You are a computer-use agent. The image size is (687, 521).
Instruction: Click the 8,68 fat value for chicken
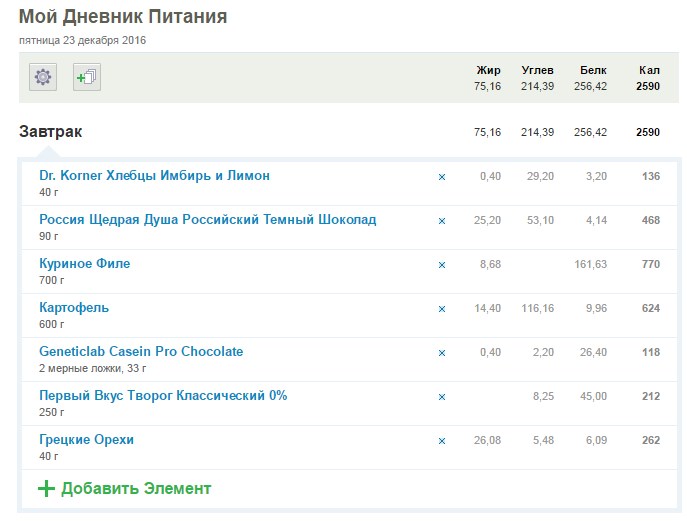(490, 264)
